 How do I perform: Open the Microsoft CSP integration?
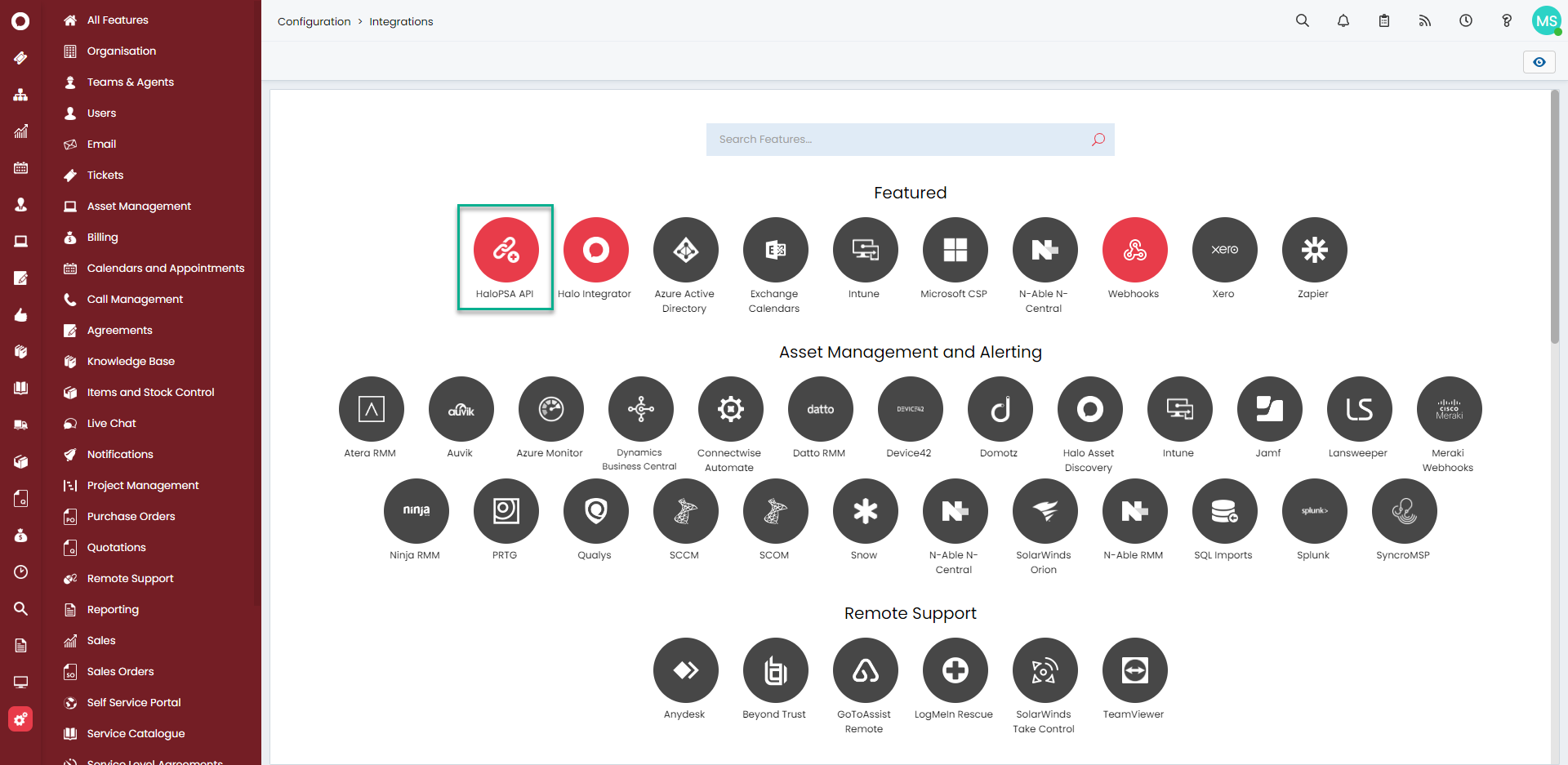(x=955, y=250)
